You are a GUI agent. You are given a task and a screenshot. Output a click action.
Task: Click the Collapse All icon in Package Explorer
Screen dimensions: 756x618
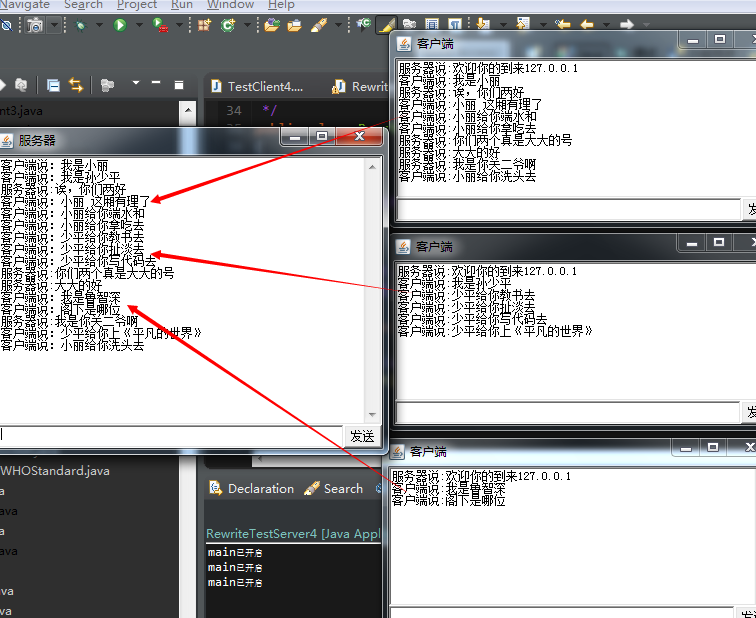52,85
